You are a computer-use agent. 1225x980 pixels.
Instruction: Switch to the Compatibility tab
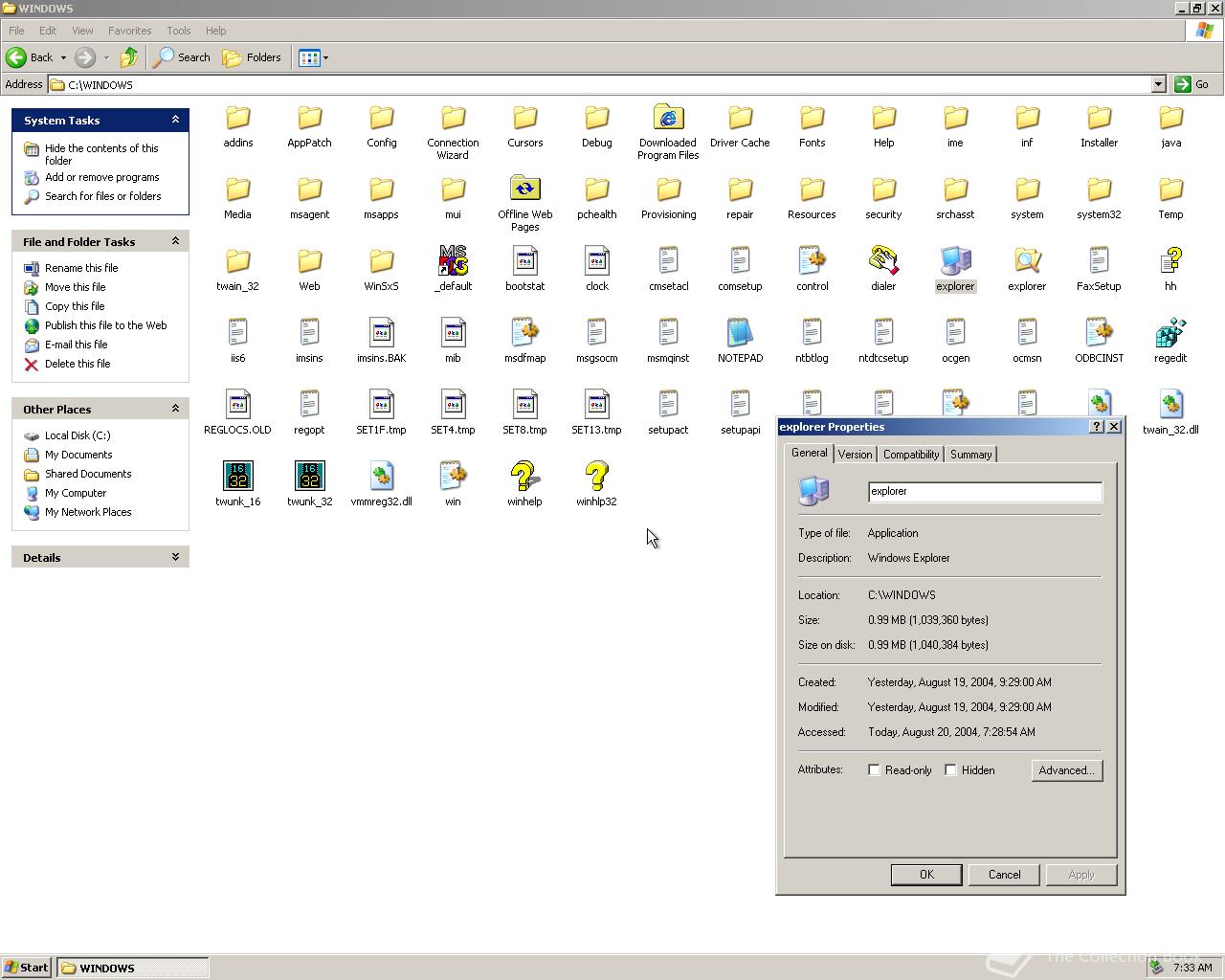(911, 455)
